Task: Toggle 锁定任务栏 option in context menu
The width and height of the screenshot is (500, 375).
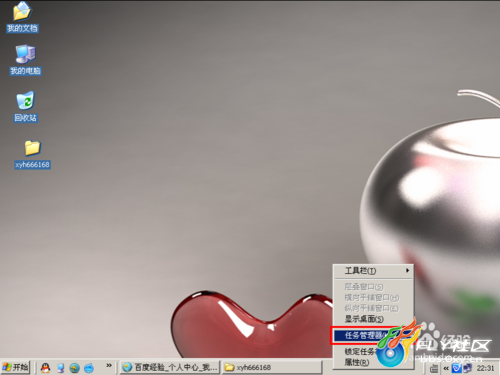Action: point(361,351)
